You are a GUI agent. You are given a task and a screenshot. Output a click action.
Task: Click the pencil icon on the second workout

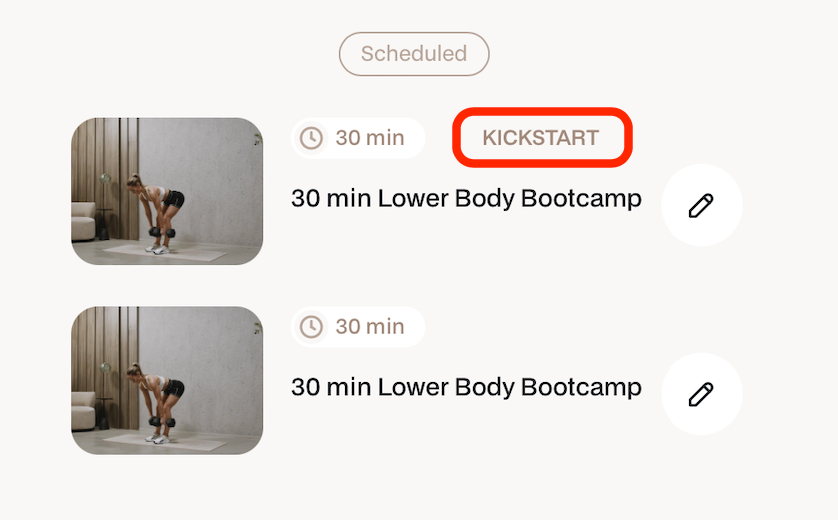click(x=702, y=394)
